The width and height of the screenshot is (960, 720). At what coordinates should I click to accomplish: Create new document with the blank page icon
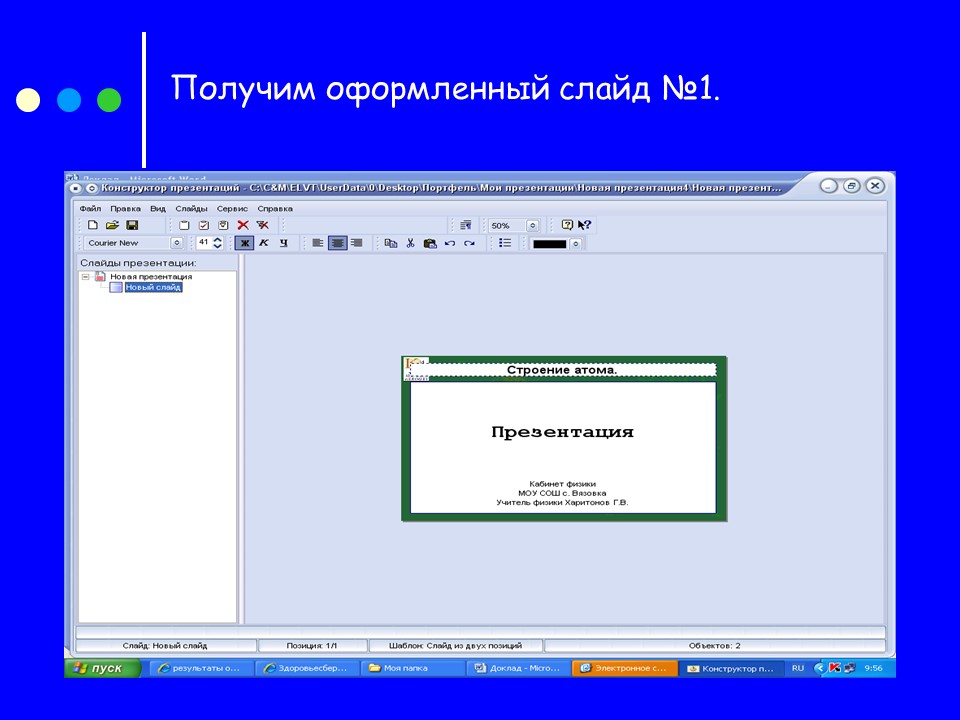click(94, 225)
